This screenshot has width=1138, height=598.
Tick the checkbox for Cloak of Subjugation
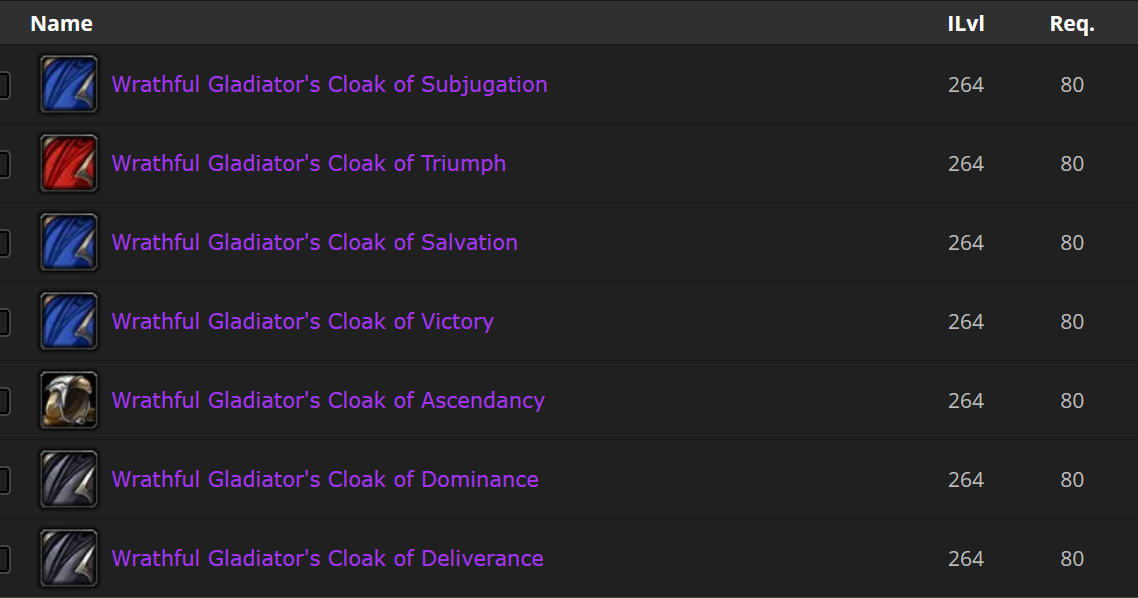click(4, 85)
